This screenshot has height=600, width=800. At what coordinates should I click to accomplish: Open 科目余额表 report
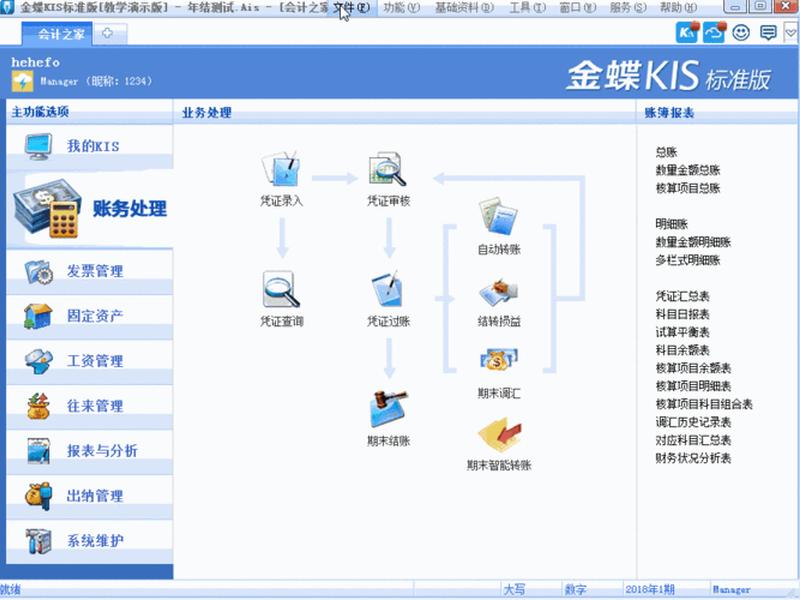coord(682,350)
